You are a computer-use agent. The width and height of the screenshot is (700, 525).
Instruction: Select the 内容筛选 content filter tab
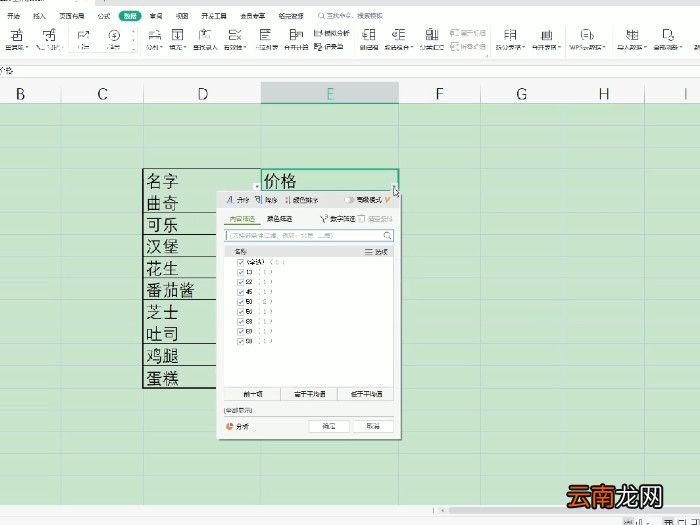point(242,219)
